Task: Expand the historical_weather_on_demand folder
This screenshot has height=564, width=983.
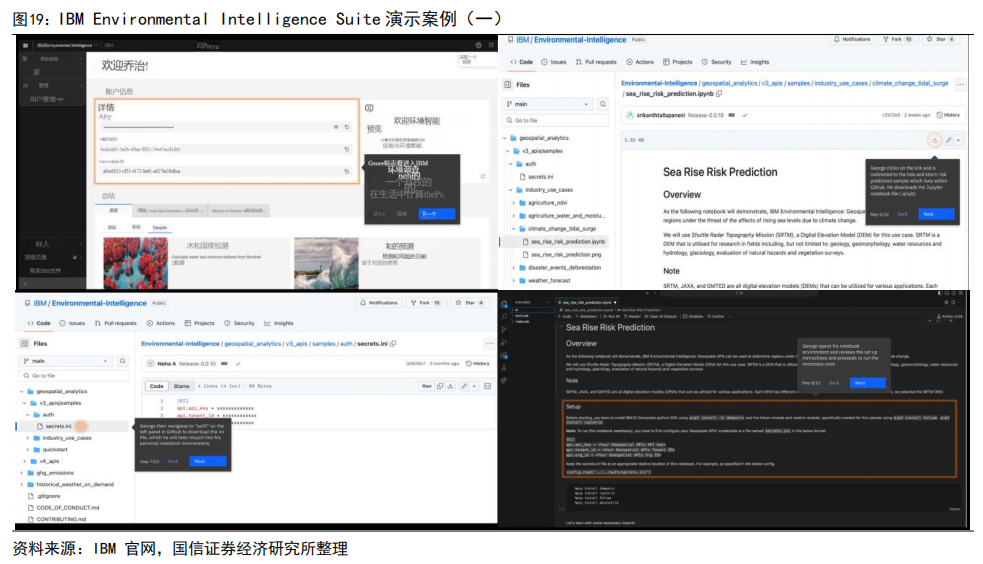Action: pos(23,484)
